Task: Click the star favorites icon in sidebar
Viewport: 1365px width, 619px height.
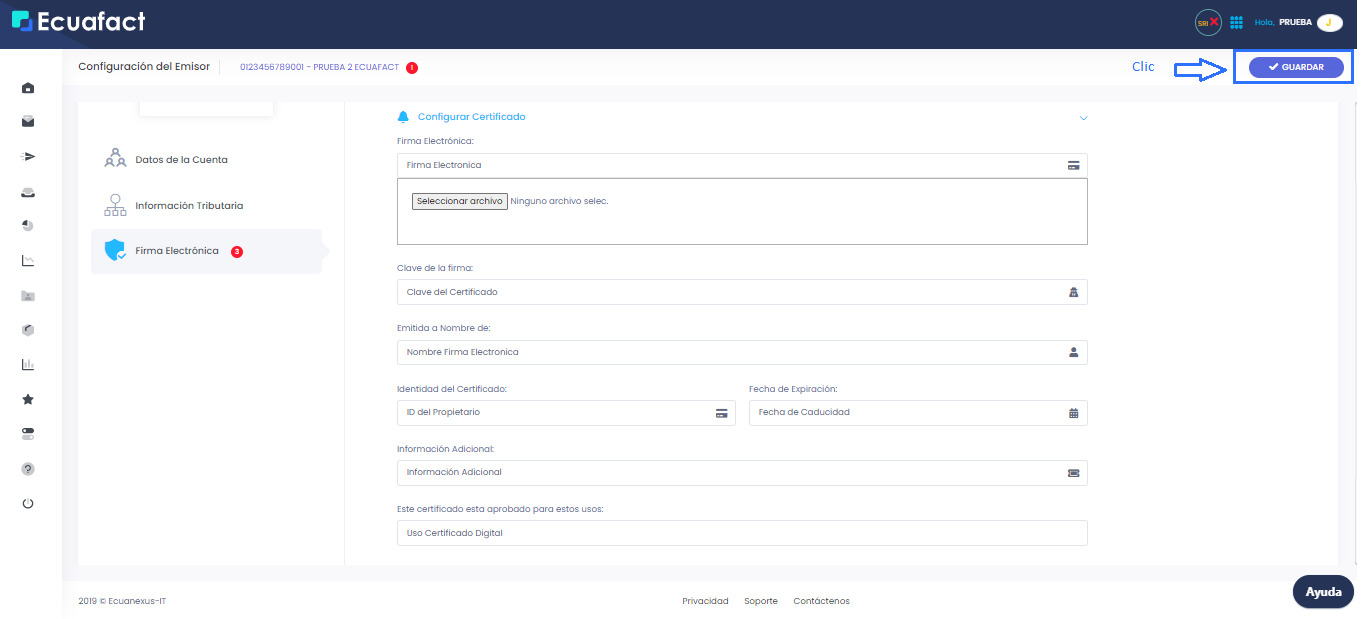Action: point(27,399)
